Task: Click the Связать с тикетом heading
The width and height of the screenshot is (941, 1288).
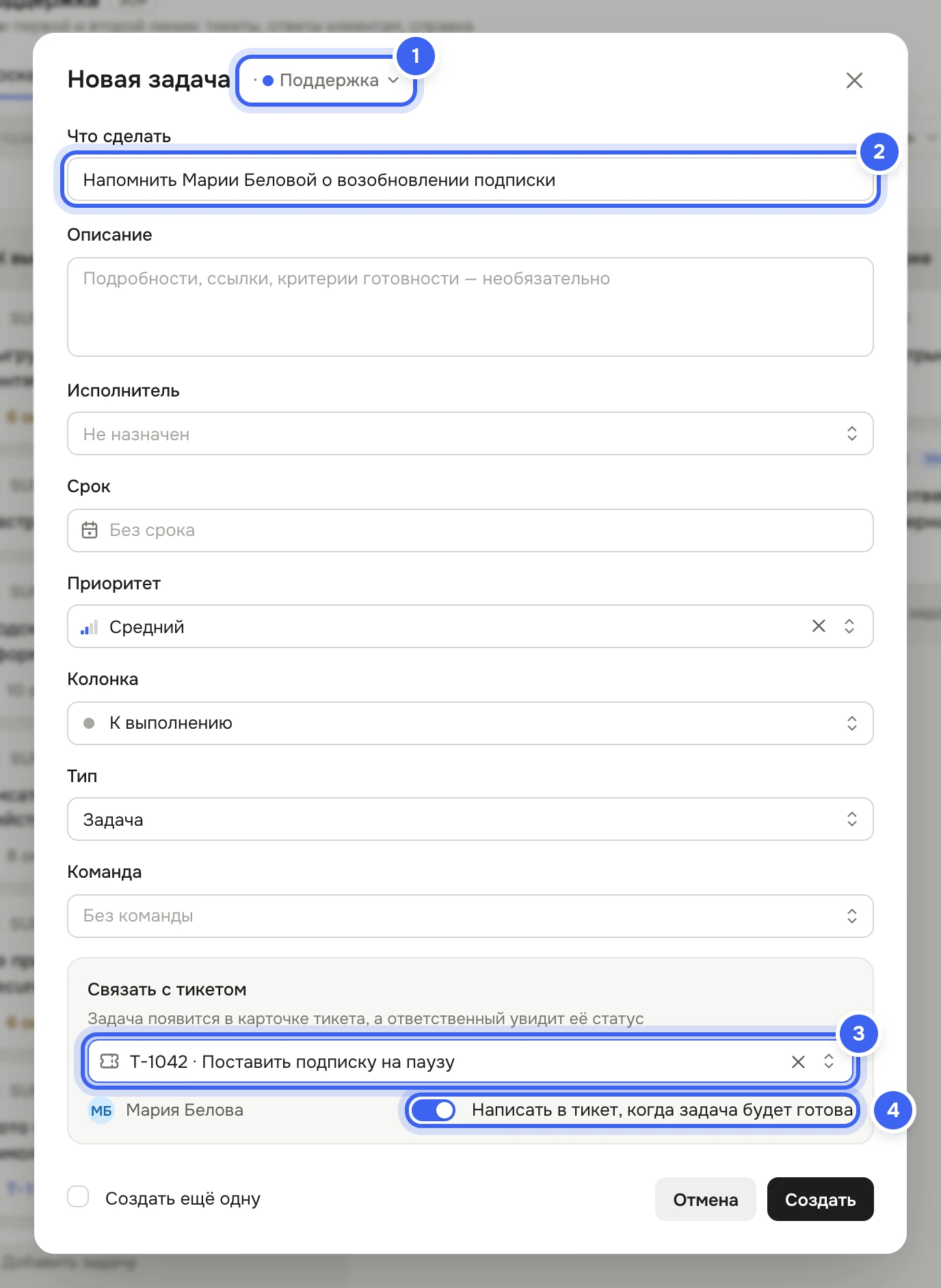Action: click(167, 990)
